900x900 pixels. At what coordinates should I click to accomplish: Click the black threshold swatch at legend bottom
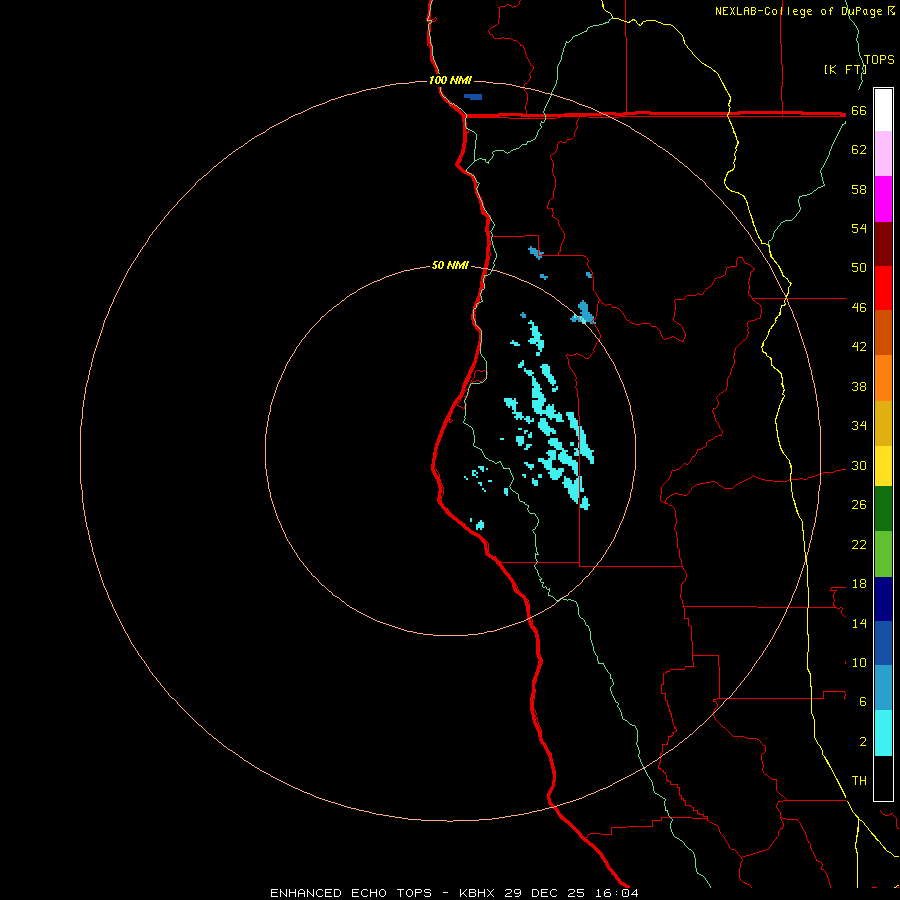[883, 778]
